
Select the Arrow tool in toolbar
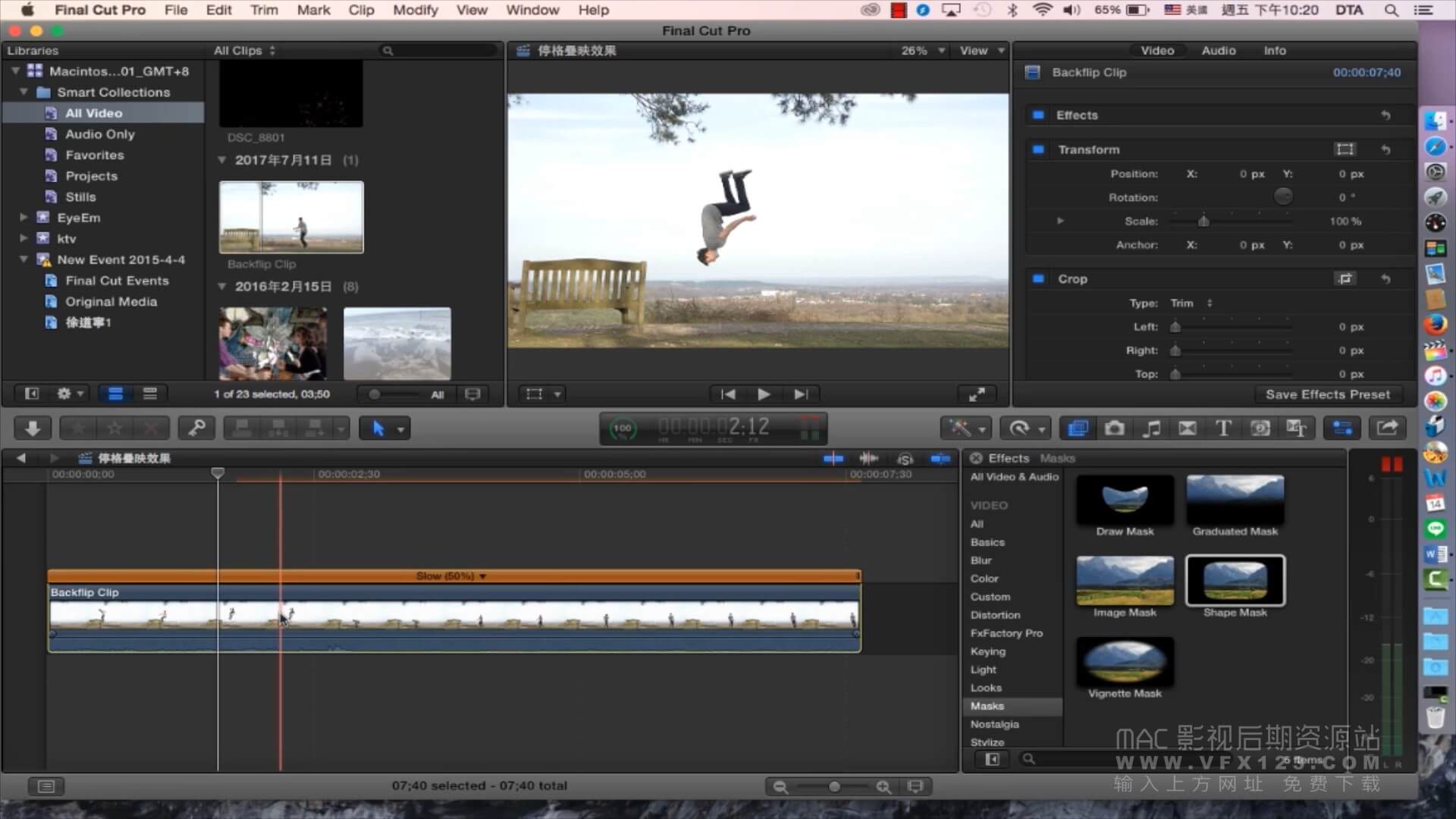pyautogui.click(x=378, y=428)
